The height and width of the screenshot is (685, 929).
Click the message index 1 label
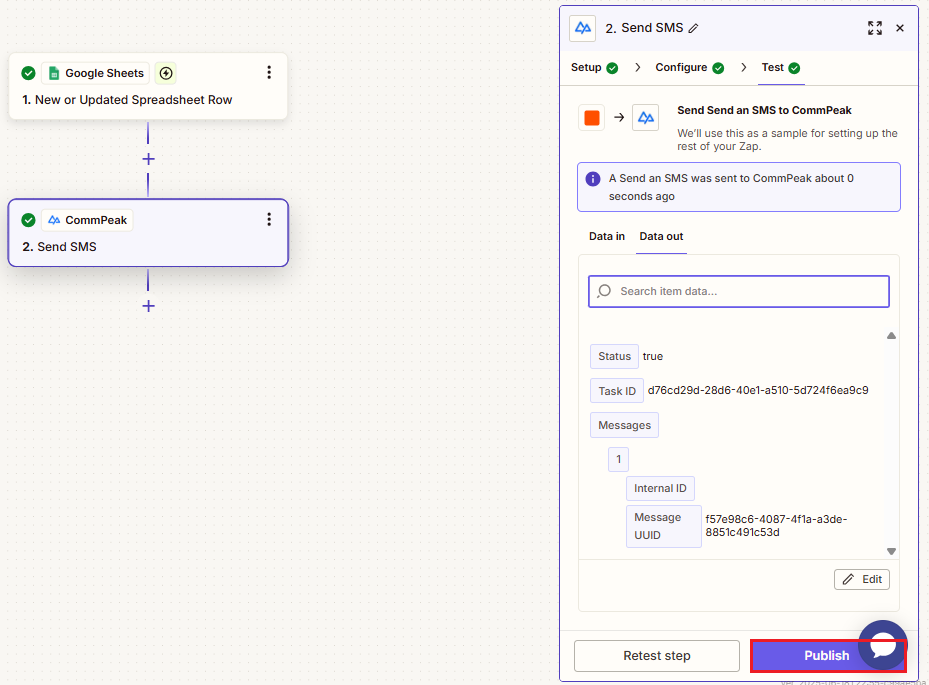[619, 459]
